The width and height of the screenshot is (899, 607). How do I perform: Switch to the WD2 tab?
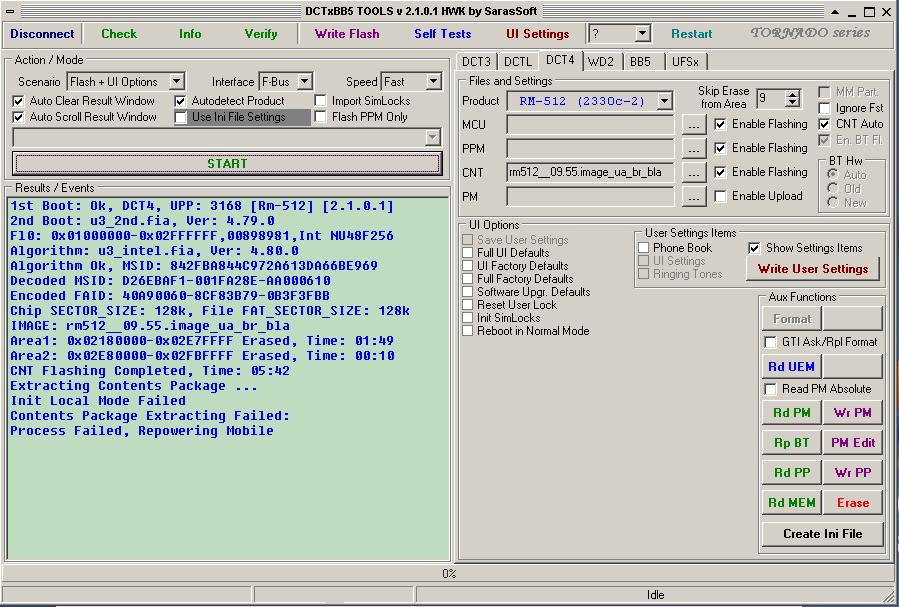[x=601, y=62]
